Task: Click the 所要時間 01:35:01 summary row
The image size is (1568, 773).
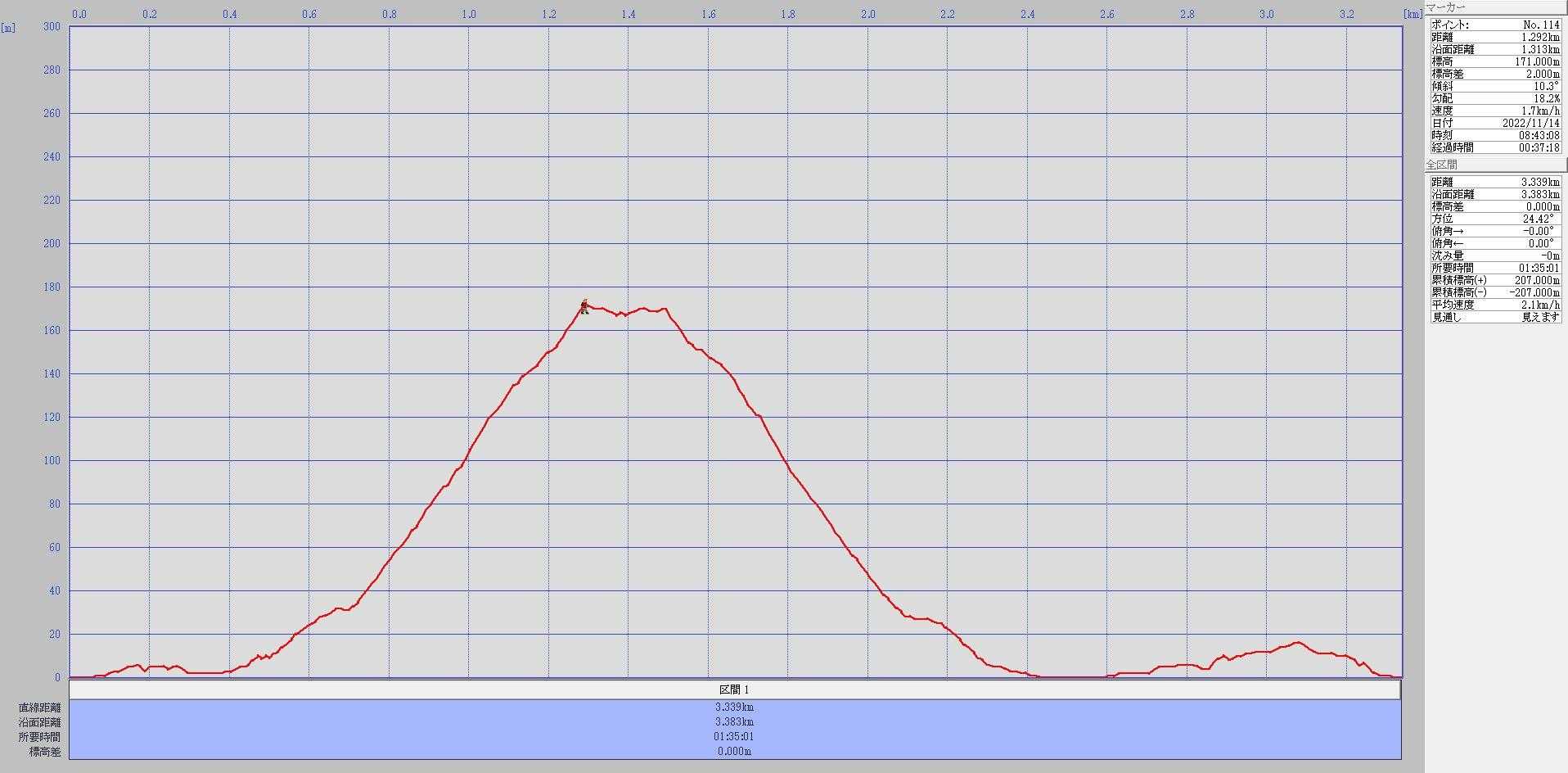Action: pyautogui.click(x=734, y=736)
